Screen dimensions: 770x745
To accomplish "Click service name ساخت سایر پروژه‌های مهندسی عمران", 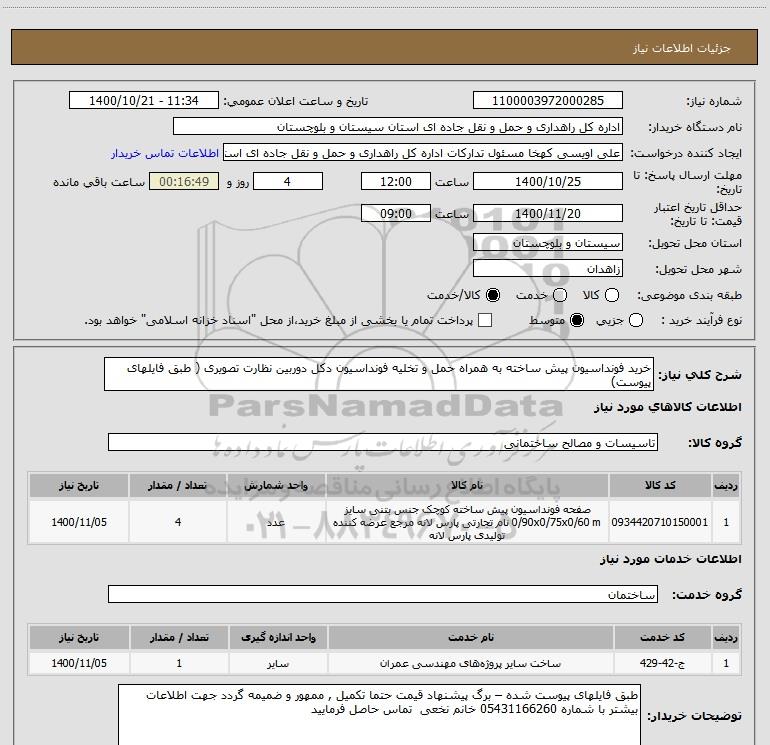I will click(x=470, y=663).
